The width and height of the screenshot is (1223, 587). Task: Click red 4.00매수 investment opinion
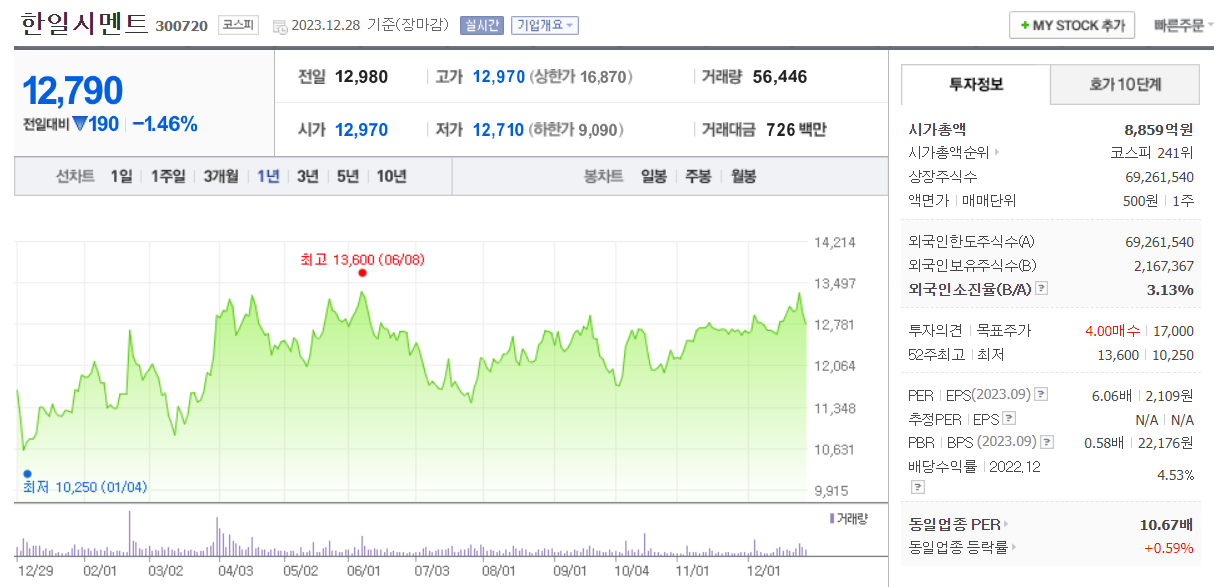click(1114, 331)
